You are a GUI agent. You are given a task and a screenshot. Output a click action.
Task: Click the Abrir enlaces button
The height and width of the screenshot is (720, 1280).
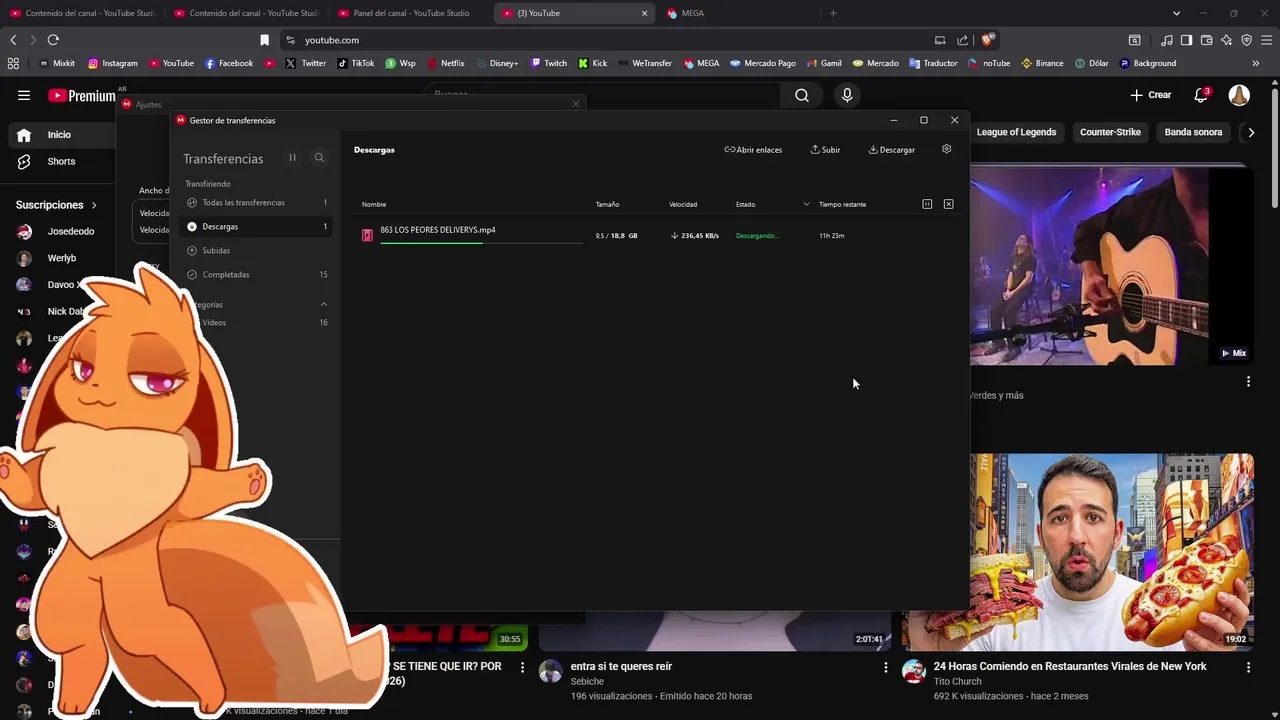tap(753, 150)
